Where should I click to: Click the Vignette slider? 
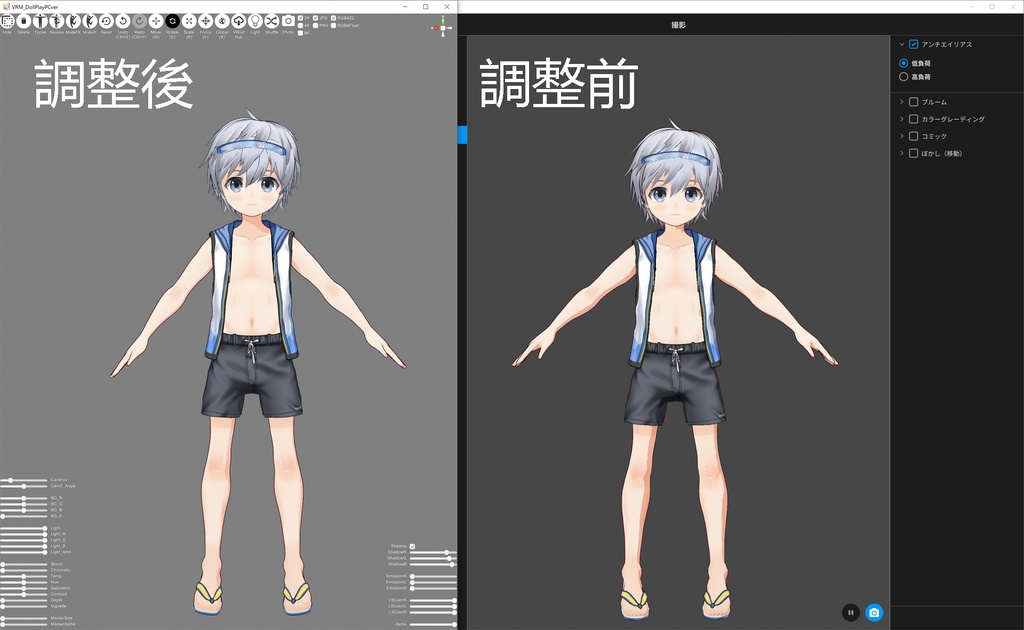tap(24, 606)
